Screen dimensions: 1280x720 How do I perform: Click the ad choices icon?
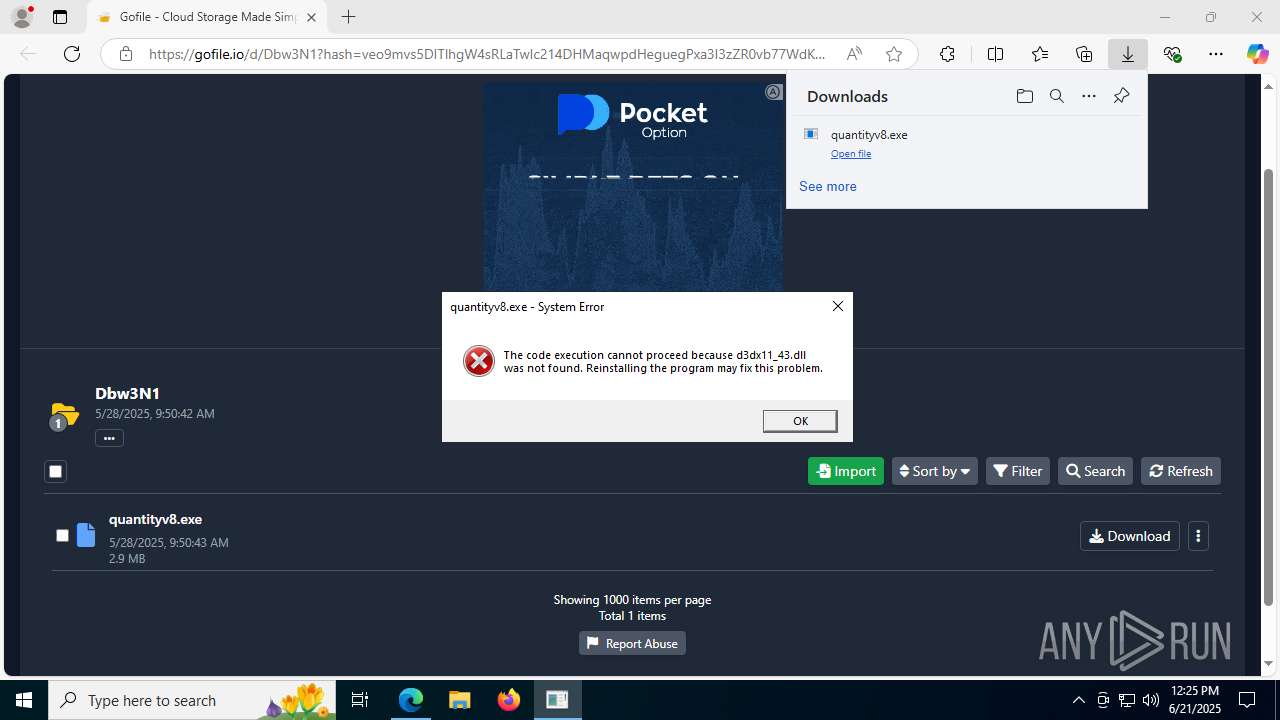pyautogui.click(x=773, y=92)
